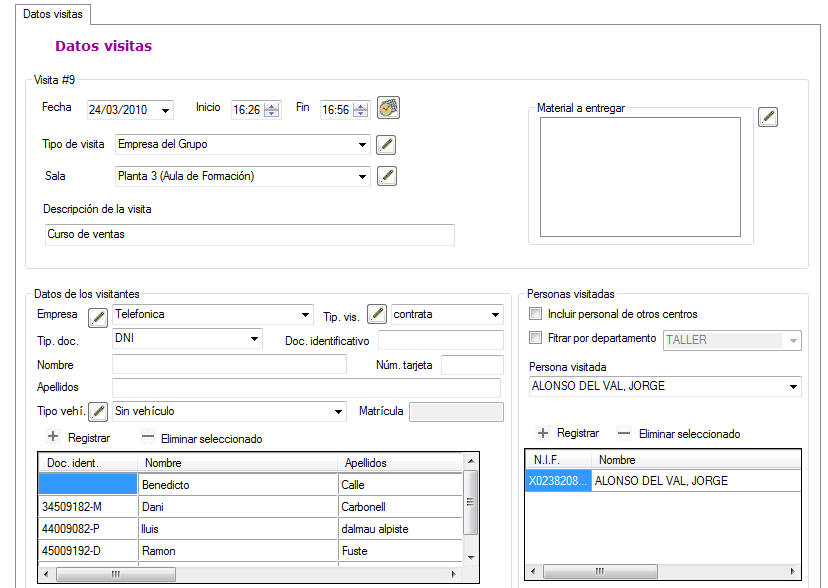Click the down arrow of visitors table scrollbar
This screenshot has width=828, height=588.
pyautogui.click(x=471, y=557)
